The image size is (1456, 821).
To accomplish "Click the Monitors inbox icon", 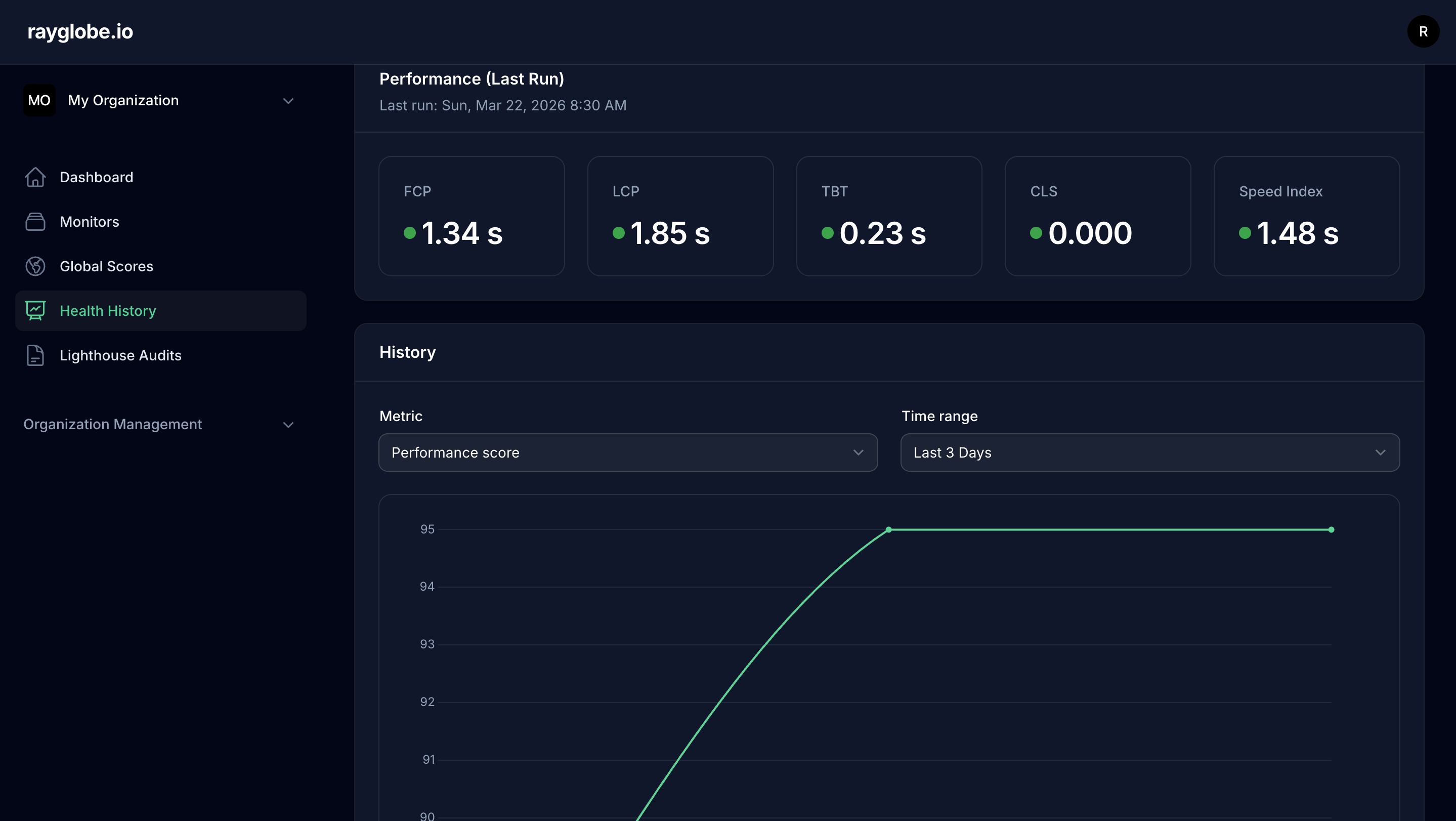I will point(35,222).
